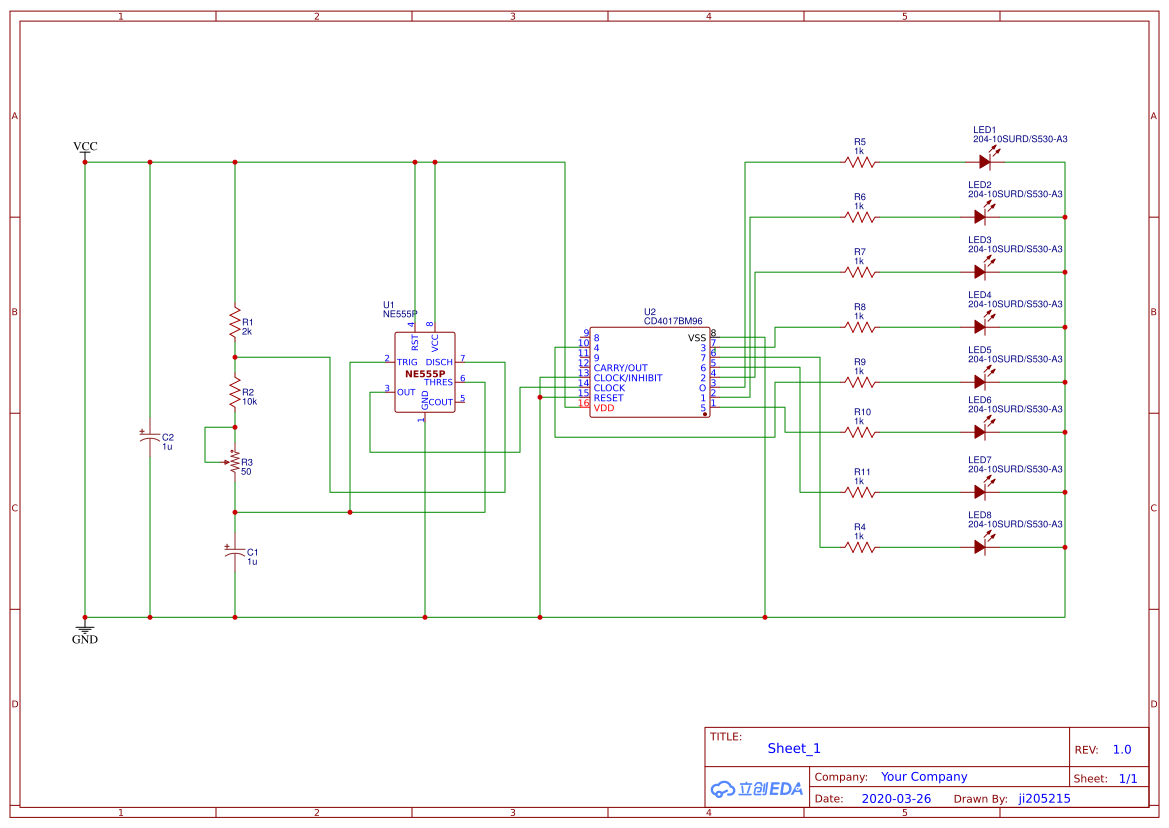Click the LED1 diode symbol
The width and height of the screenshot is (1169, 828).
987,159
